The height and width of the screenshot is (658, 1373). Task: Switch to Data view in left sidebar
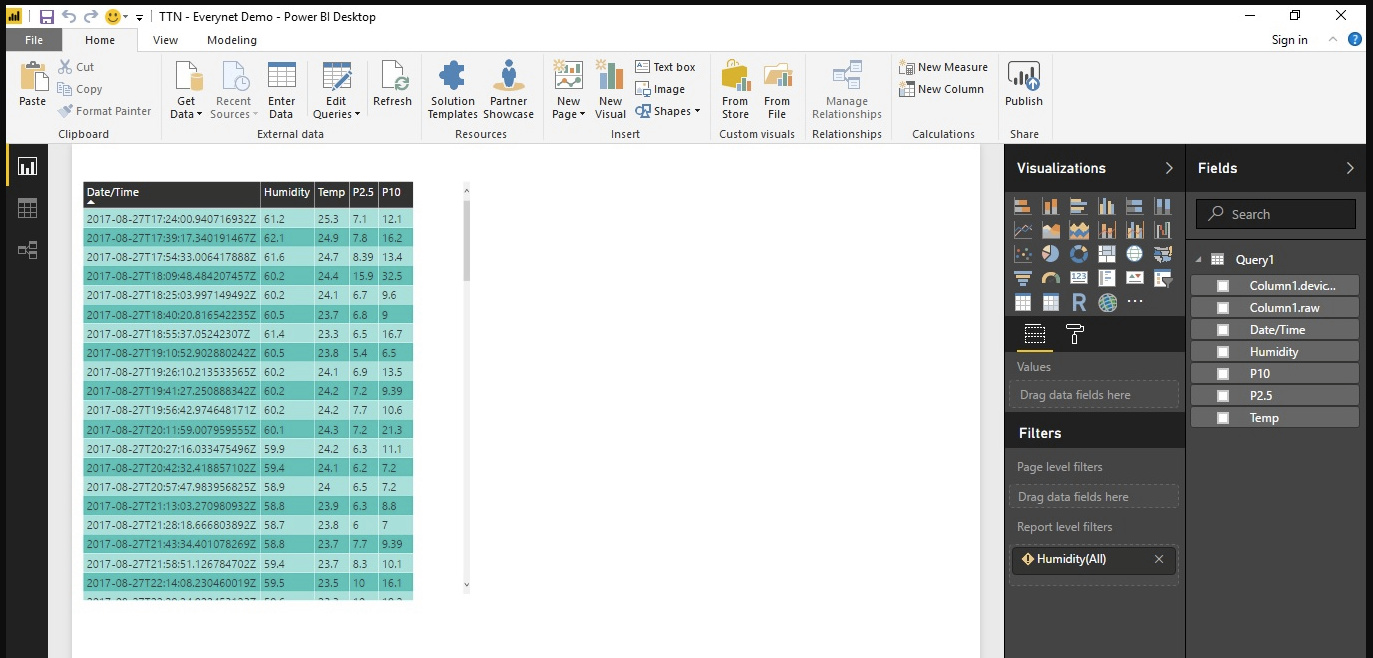27,208
